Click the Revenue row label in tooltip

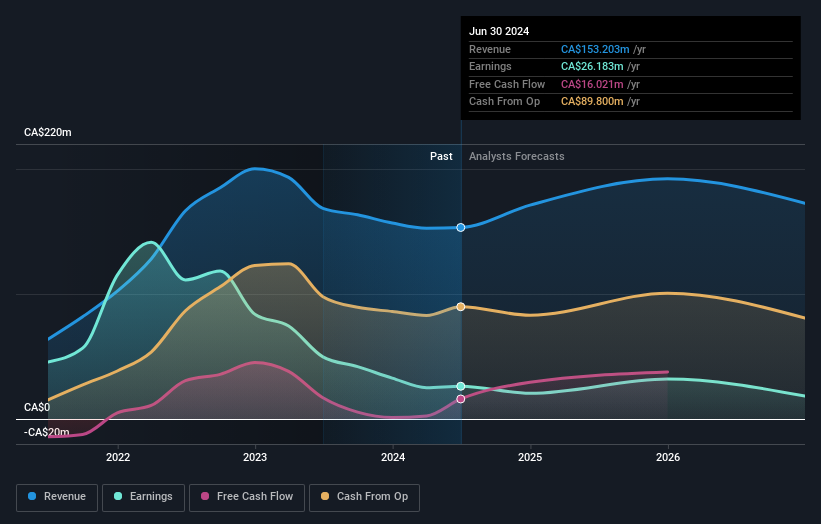point(490,49)
